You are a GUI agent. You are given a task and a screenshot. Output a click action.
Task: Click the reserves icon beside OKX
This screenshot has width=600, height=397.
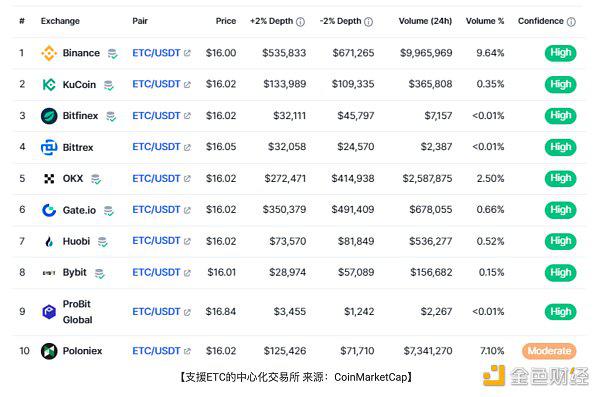pyautogui.click(x=96, y=179)
